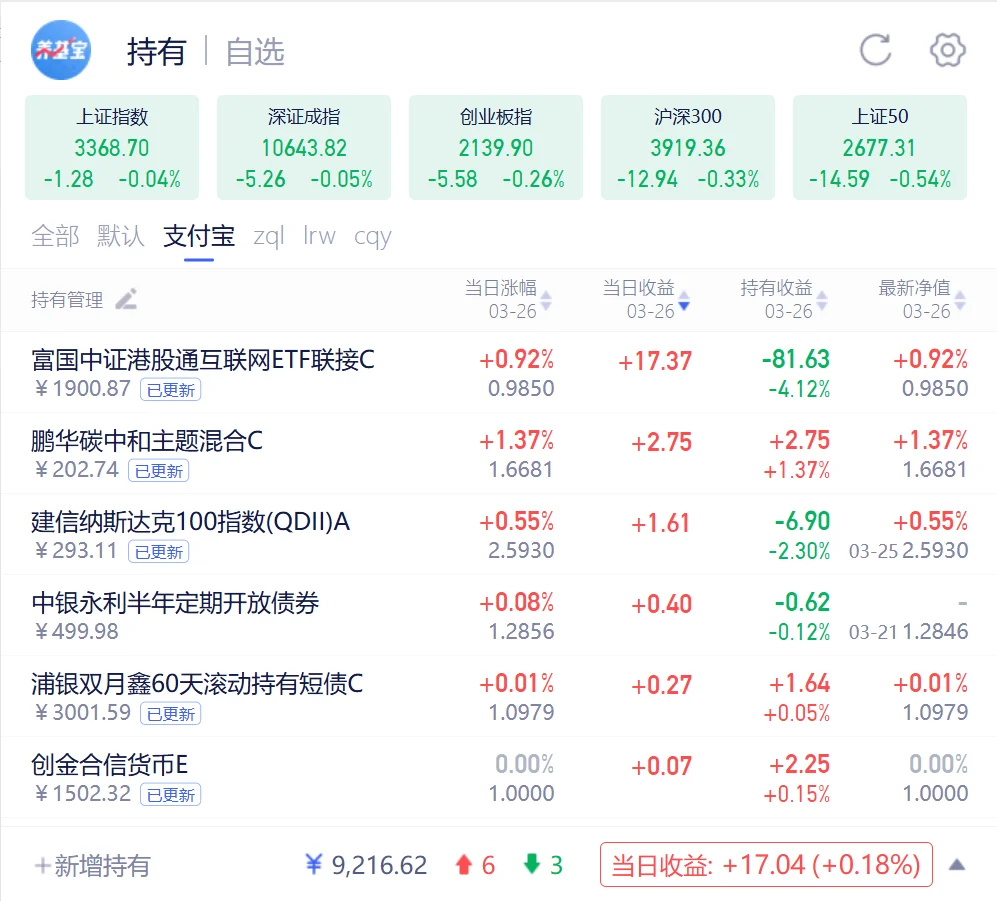Select the cqy group tab
Viewport: 997px width, 901px height.
[x=373, y=236]
